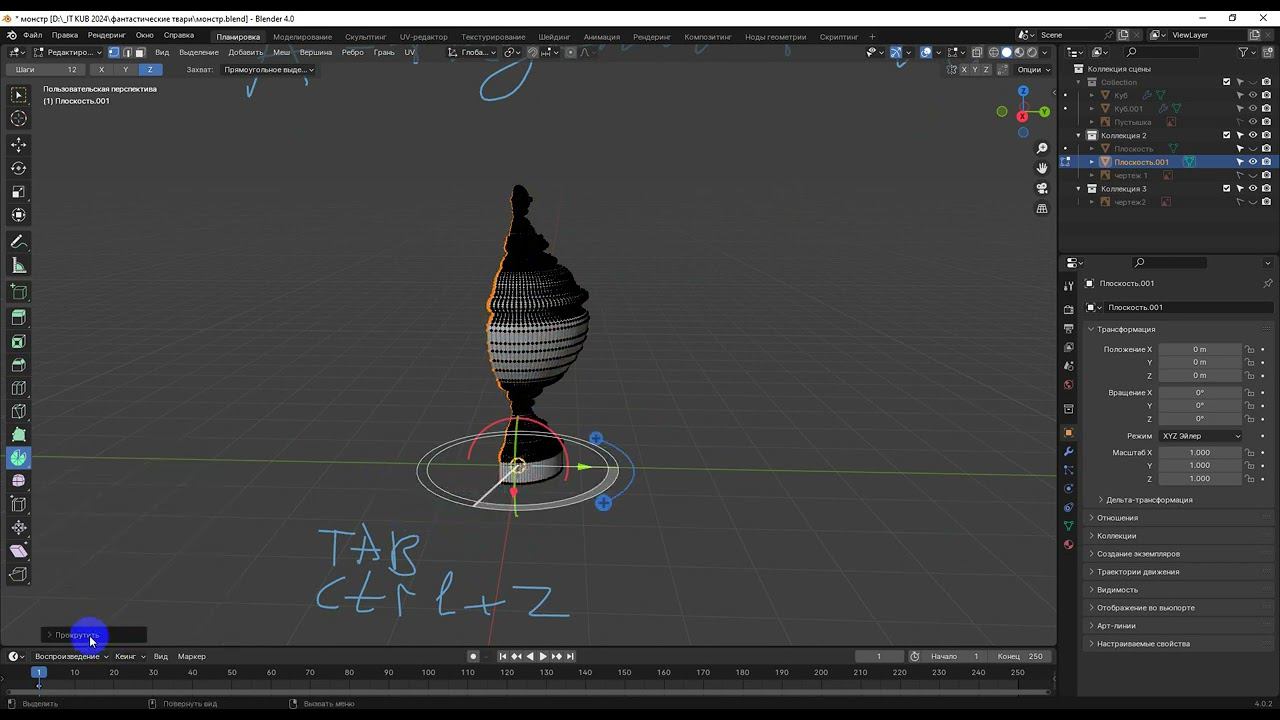Switch to the Скульптинг workspace tab
Image resolution: width=1280 pixels, height=720 pixels.
click(x=365, y=37)
